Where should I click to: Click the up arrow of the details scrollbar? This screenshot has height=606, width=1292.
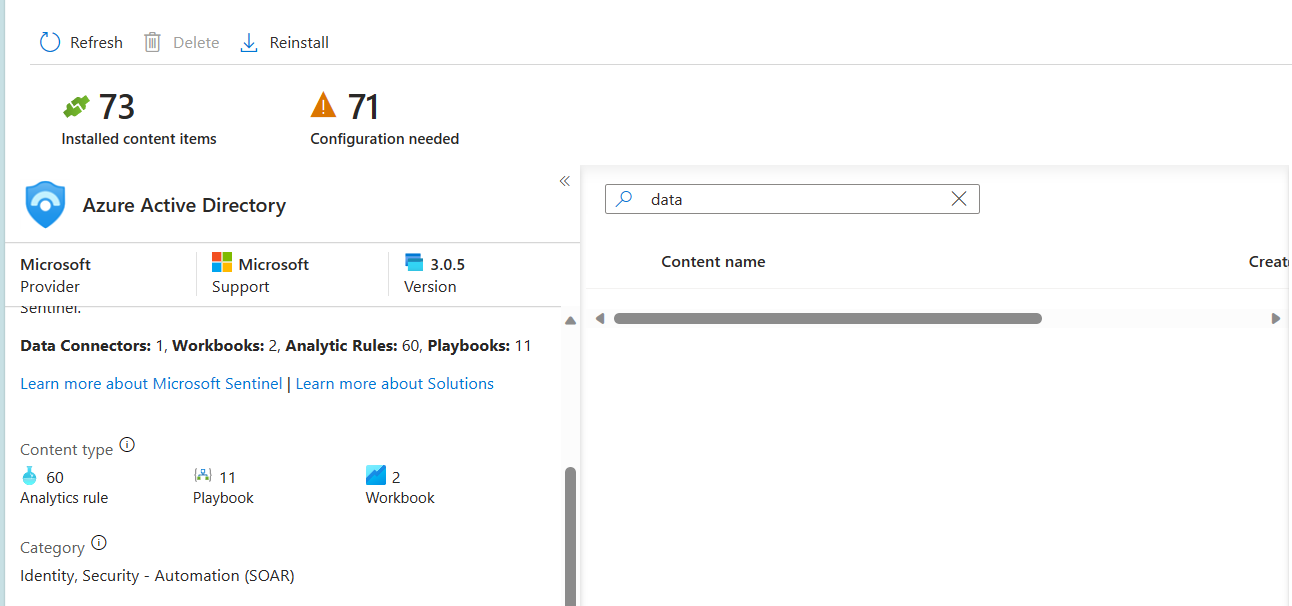571,321
